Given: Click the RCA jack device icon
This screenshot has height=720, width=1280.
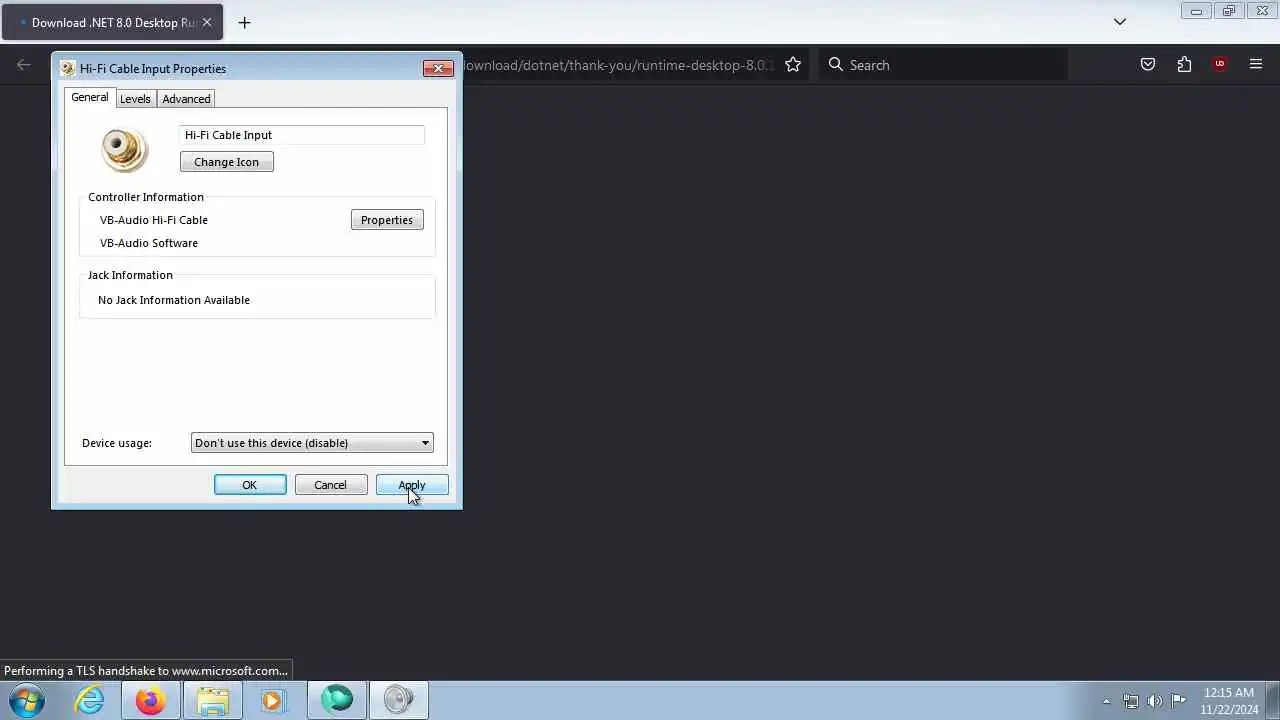Looking at the screenshot, I should click(x=125, y=149).
